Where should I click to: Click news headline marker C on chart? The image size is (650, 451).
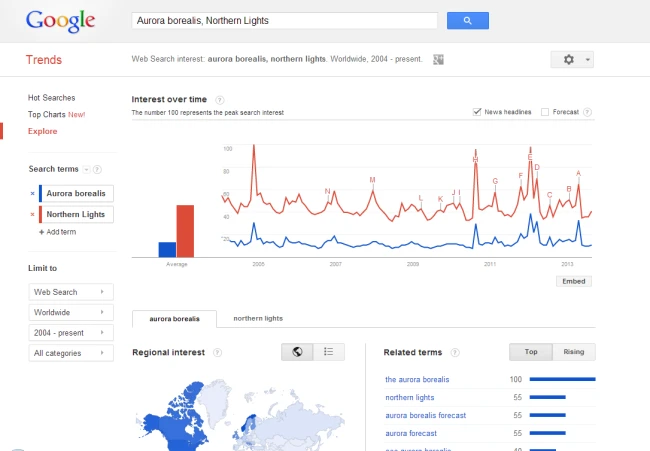(549, 195)
